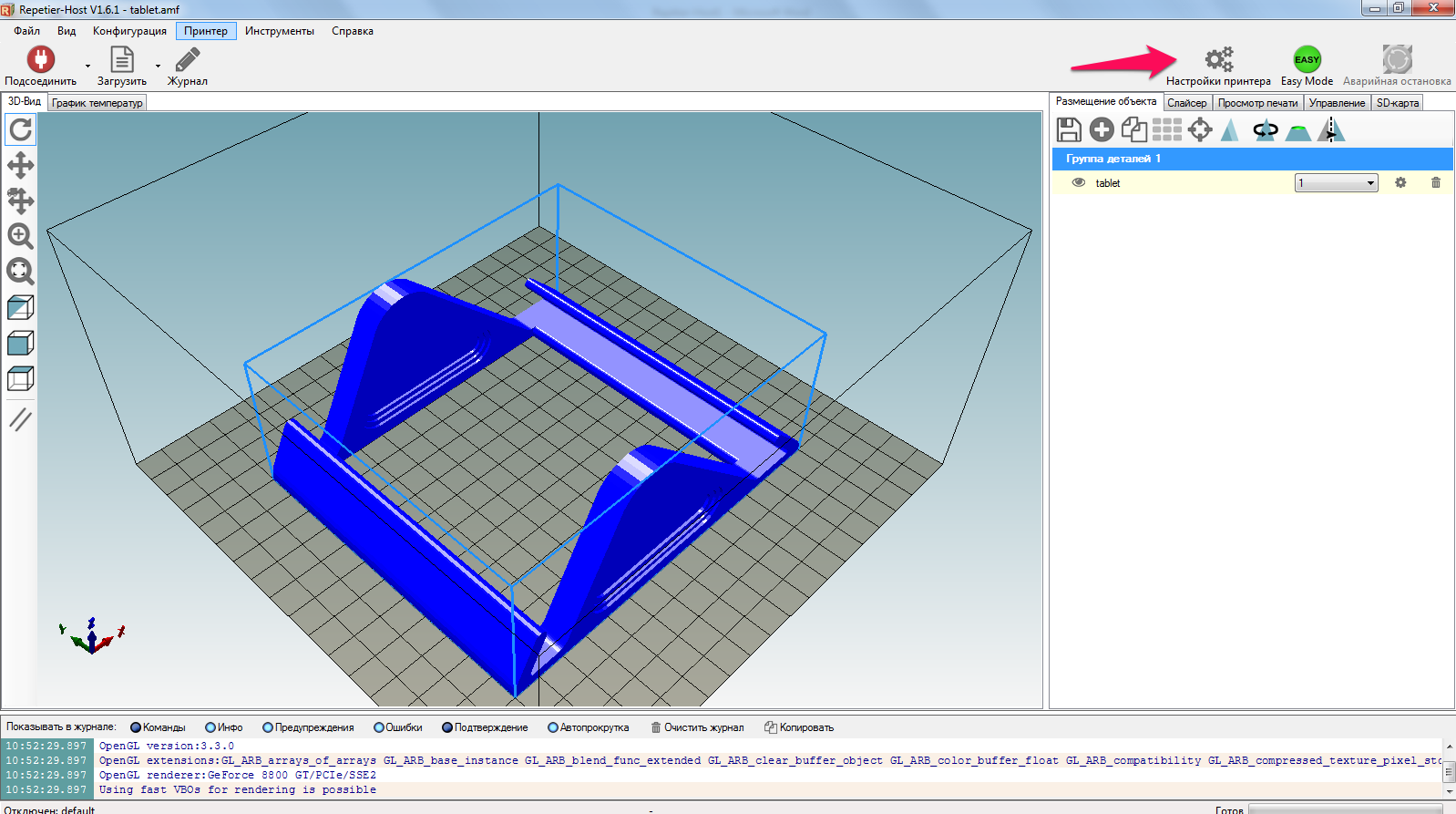The height and width of the screenshot is (814, 1456).
Task: Switch to the Слайсер tab
Action: pyautogui.click(x=1186, y=103)
